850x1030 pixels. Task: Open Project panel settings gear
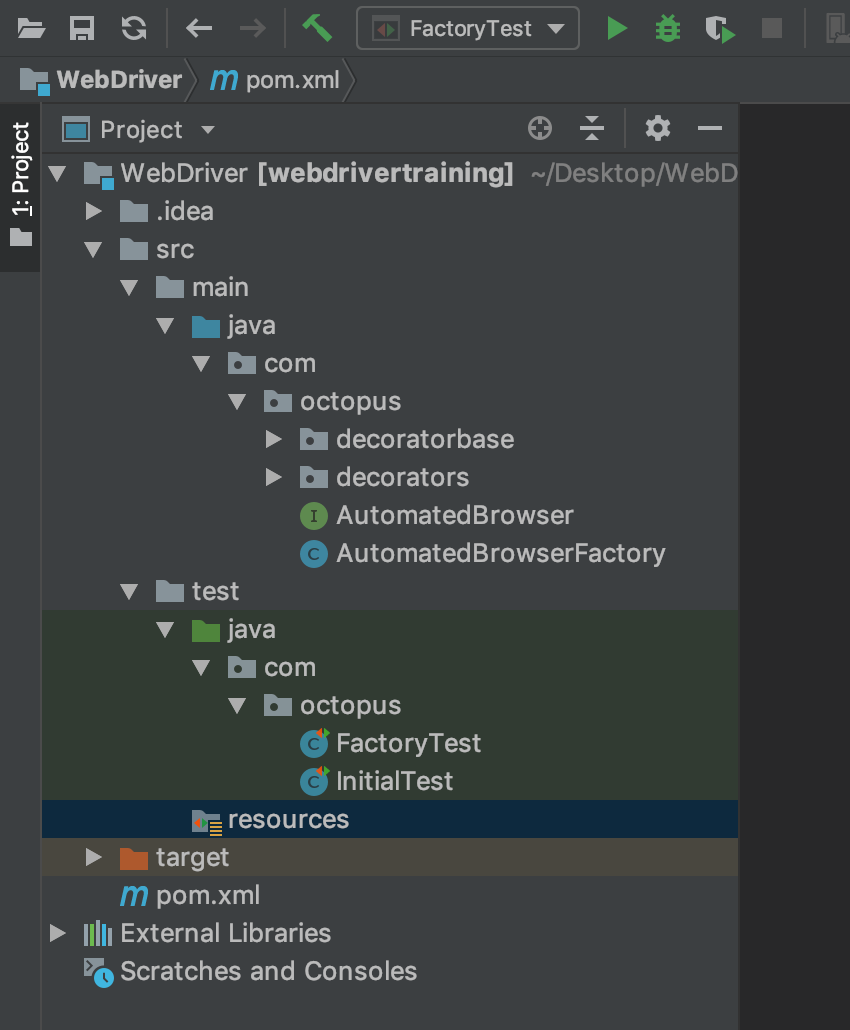click(657, 128)
